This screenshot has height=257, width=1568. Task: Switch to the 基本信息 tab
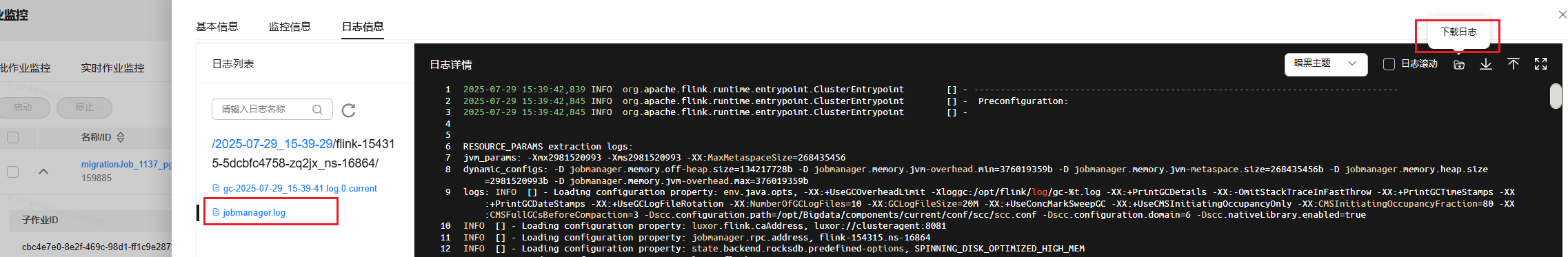pyautogui.click(x=217, y=27)
